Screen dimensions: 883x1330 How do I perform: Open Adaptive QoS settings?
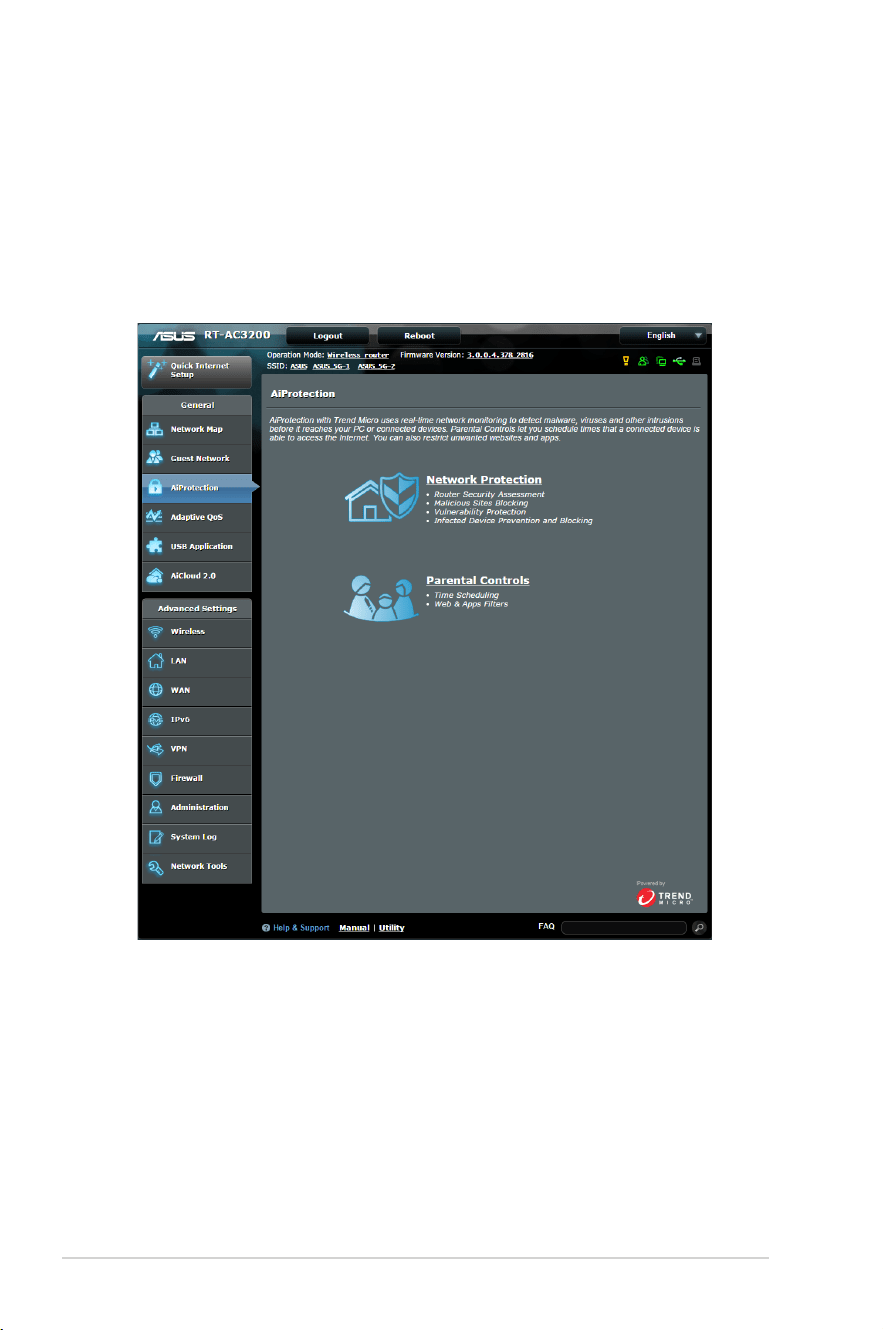(x=196, y=517)
